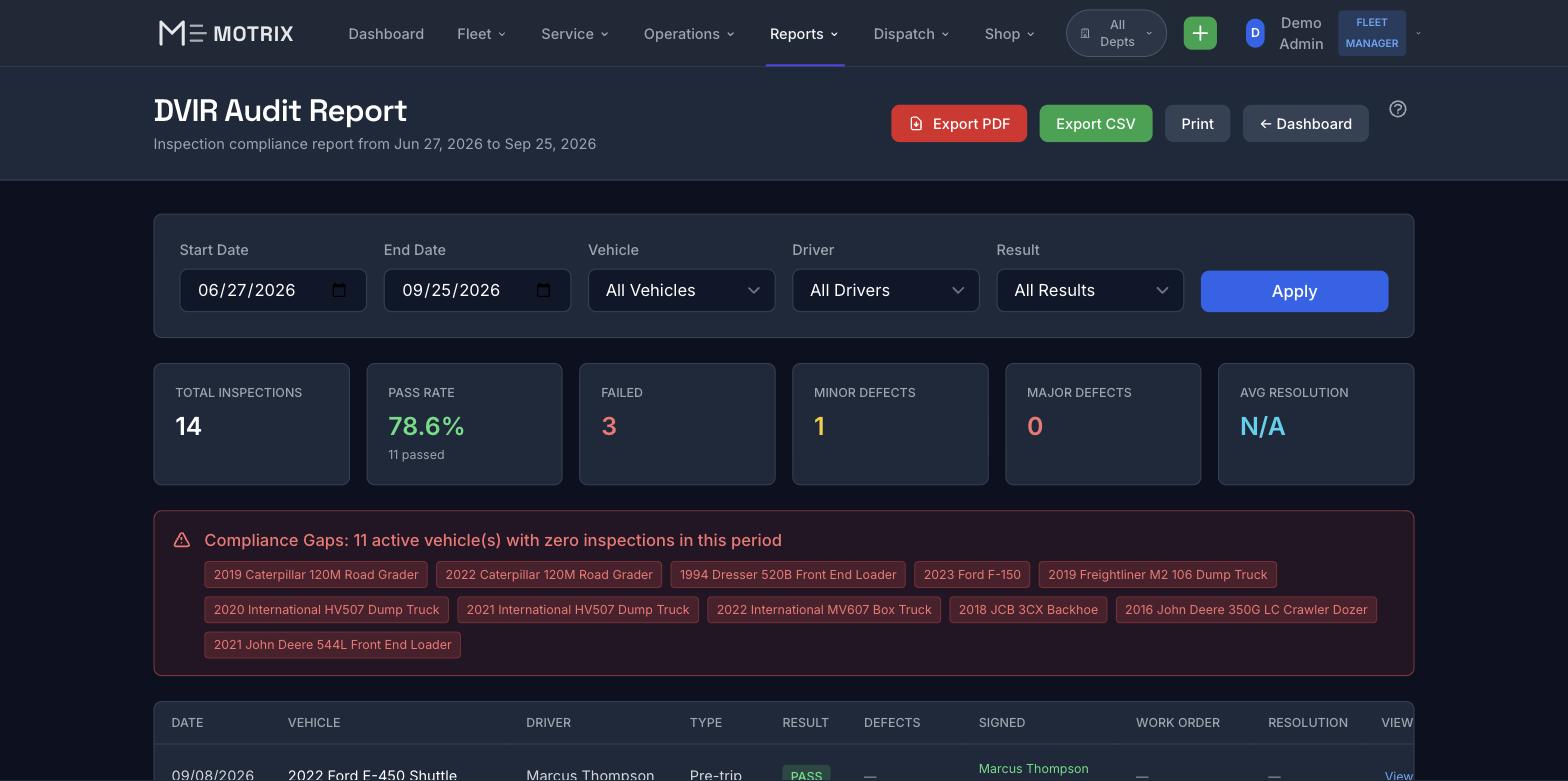
Task: Click the Export CSV button
Action: pyautogui.click(x=1096, y=123)
